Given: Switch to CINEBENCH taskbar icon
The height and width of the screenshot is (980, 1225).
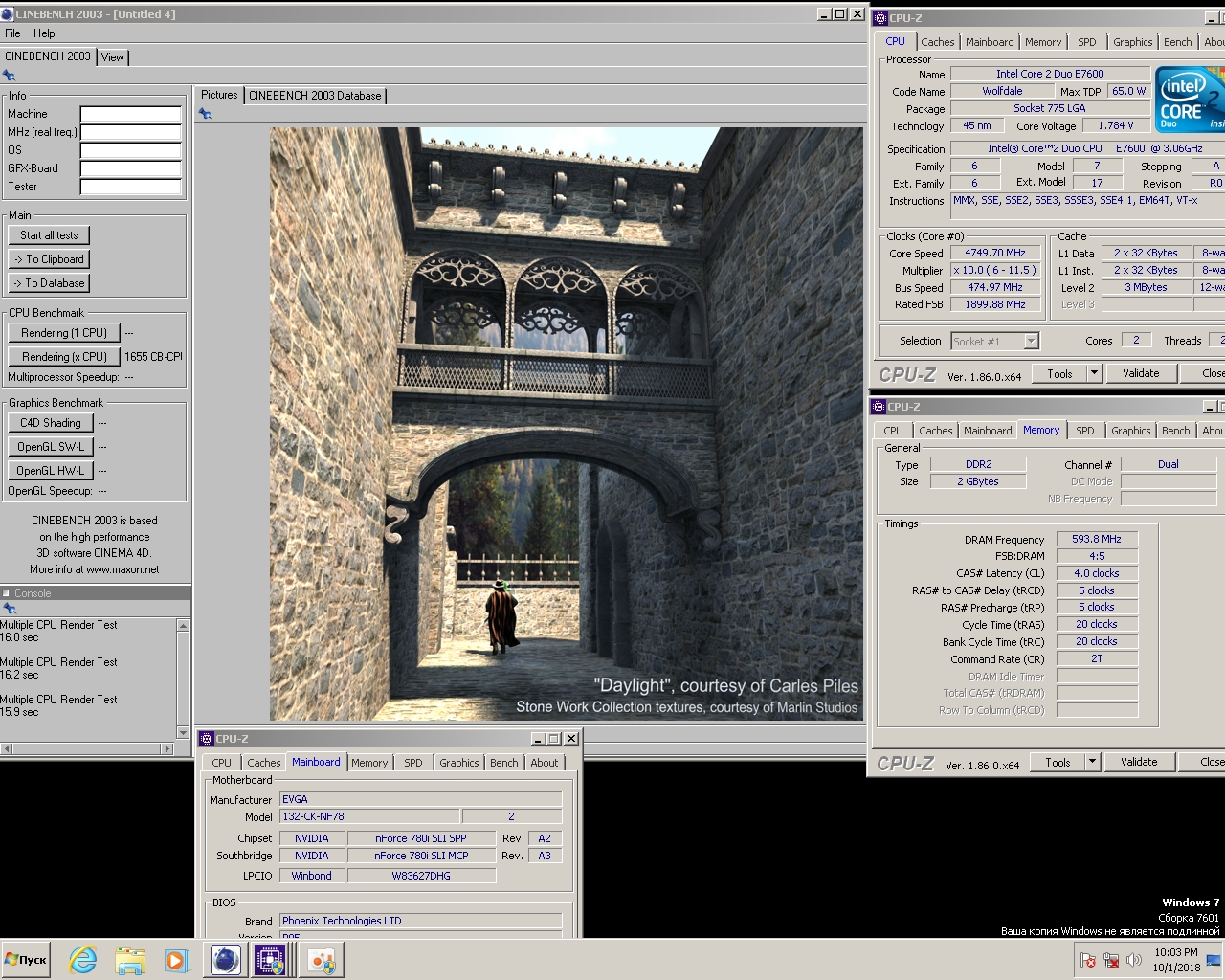Looking at the screenshot, I should click(x=225, y=960).
